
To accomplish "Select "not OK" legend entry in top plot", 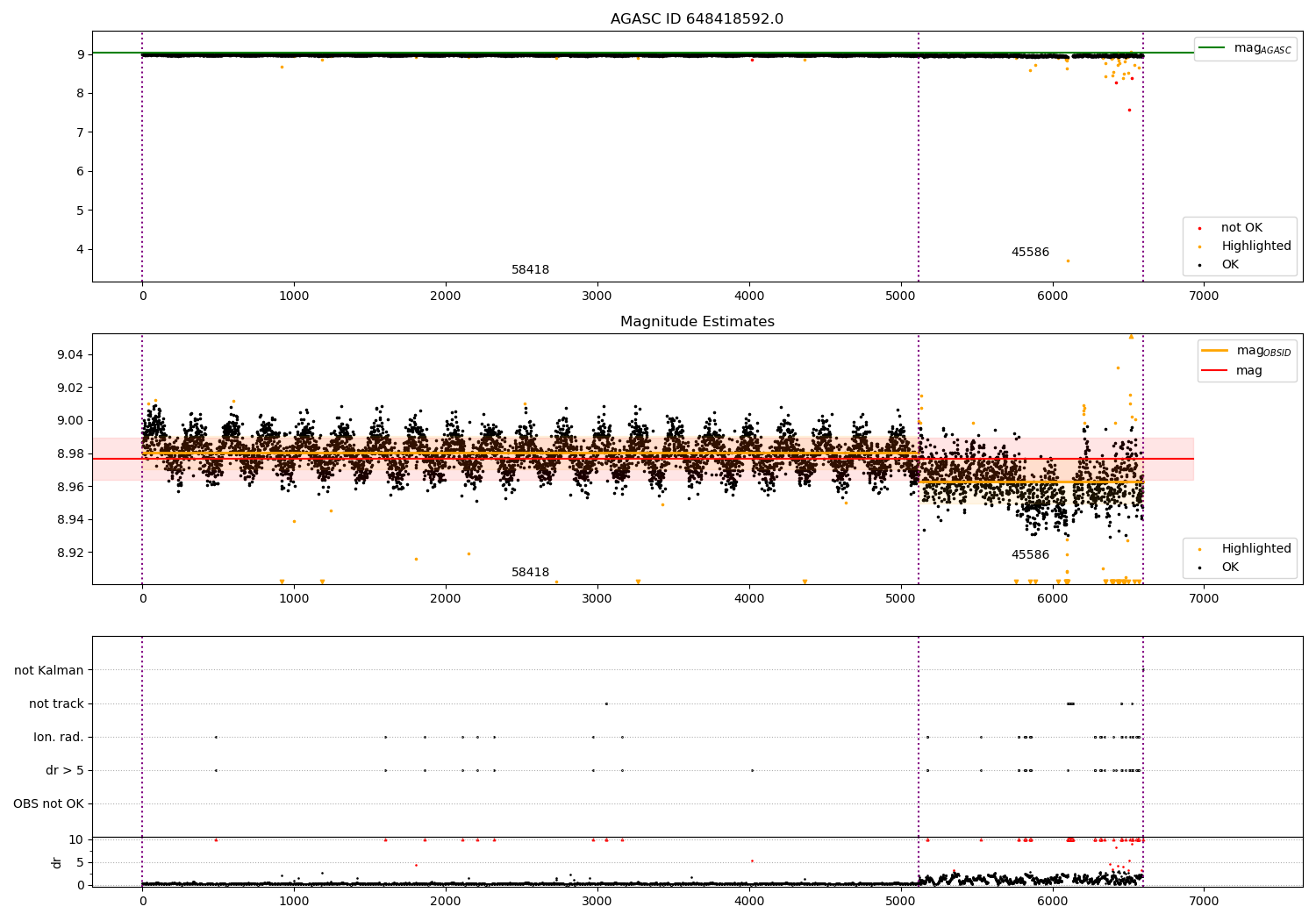I will pos(1241,228).
